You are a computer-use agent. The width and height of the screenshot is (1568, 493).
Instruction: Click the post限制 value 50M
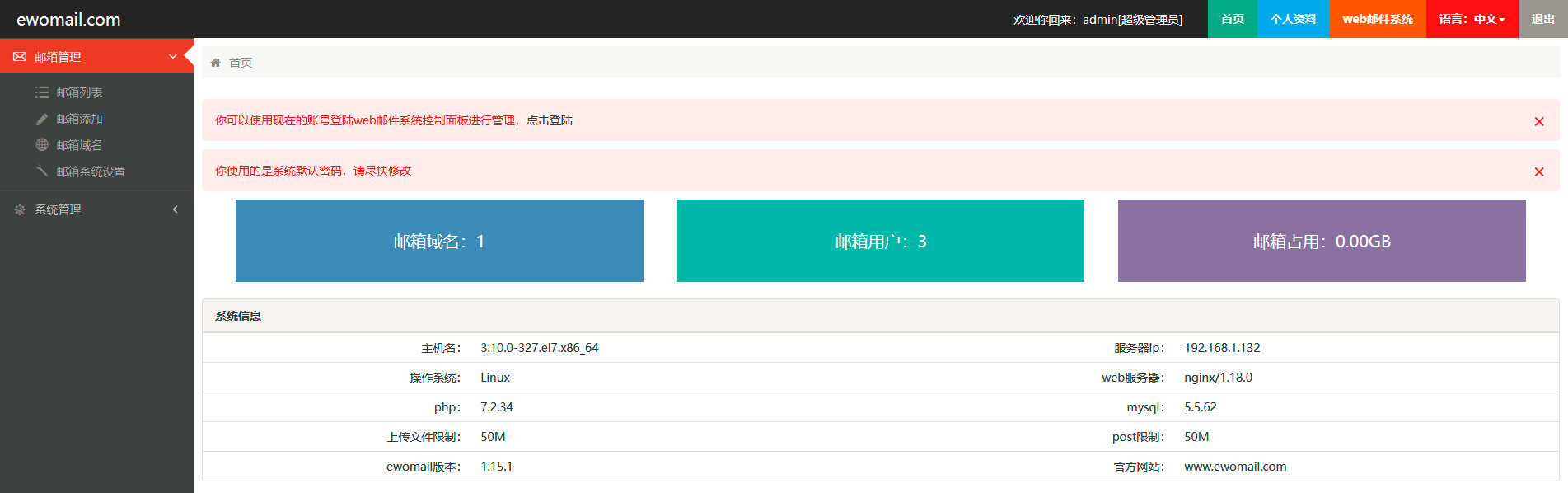coord(1196,437)
